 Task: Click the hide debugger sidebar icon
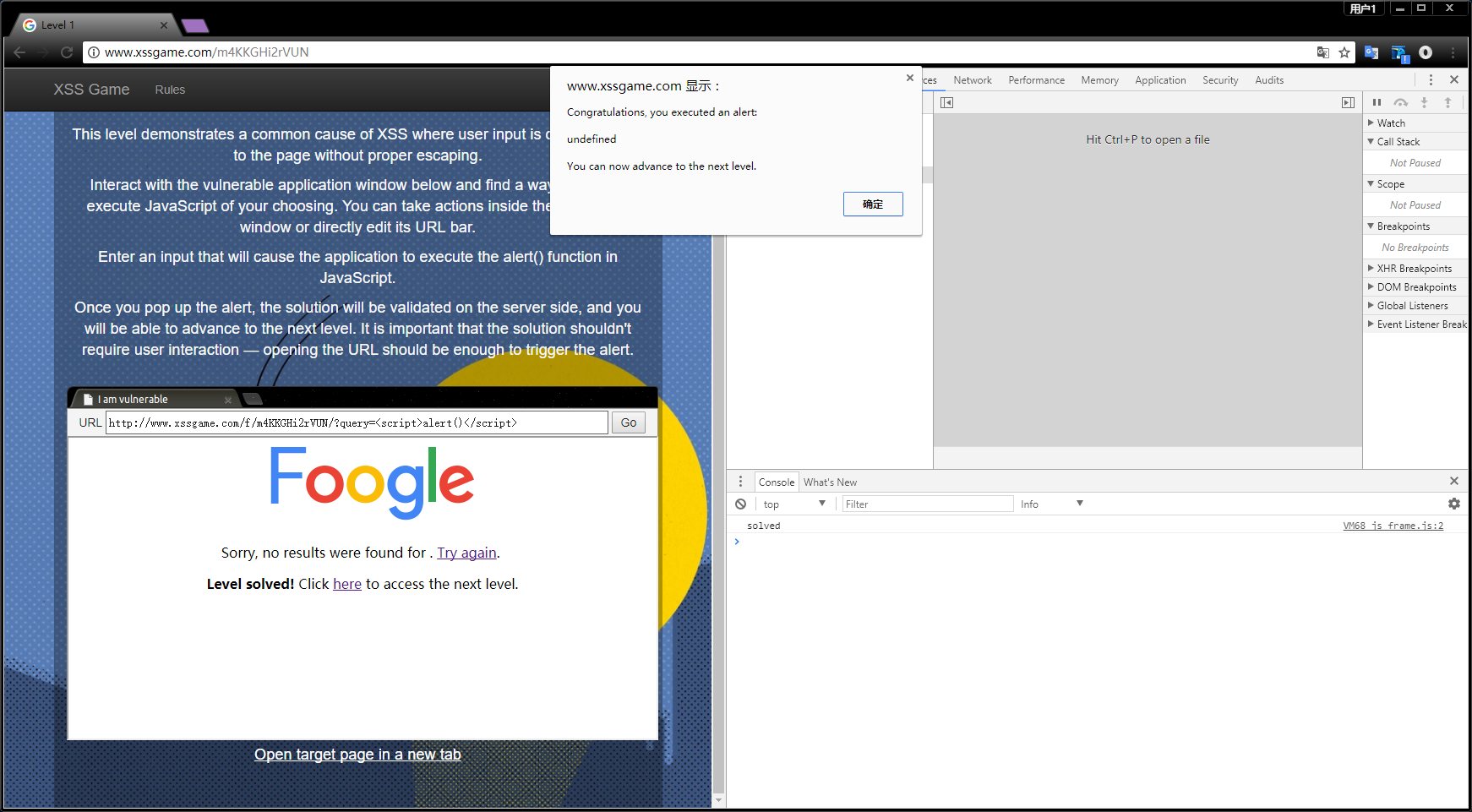tap(1348, 102)
